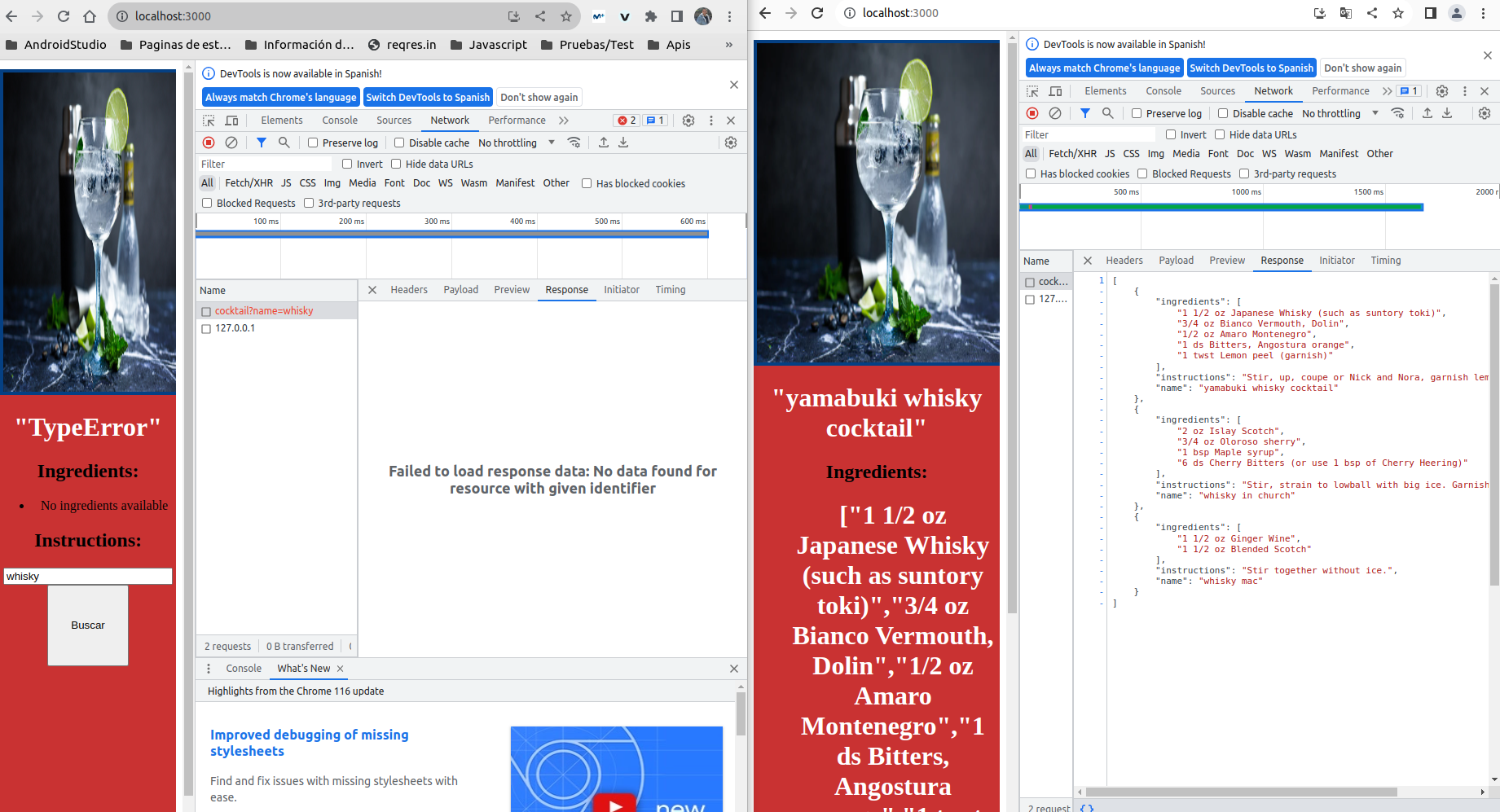Switch to Sources tab in right DevTools
1500x812 pixels.
tap(1217, 91)
